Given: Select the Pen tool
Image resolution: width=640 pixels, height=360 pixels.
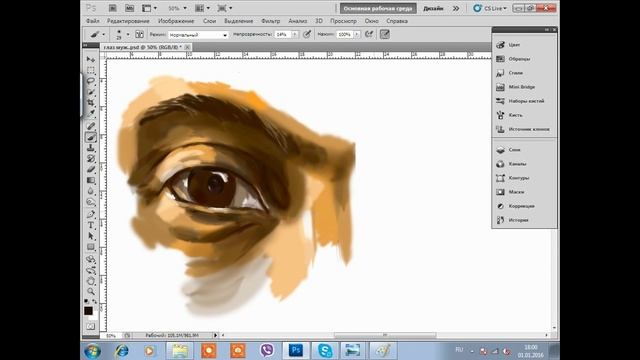Looking at the screenshot, I should click(x=91, y=214).
